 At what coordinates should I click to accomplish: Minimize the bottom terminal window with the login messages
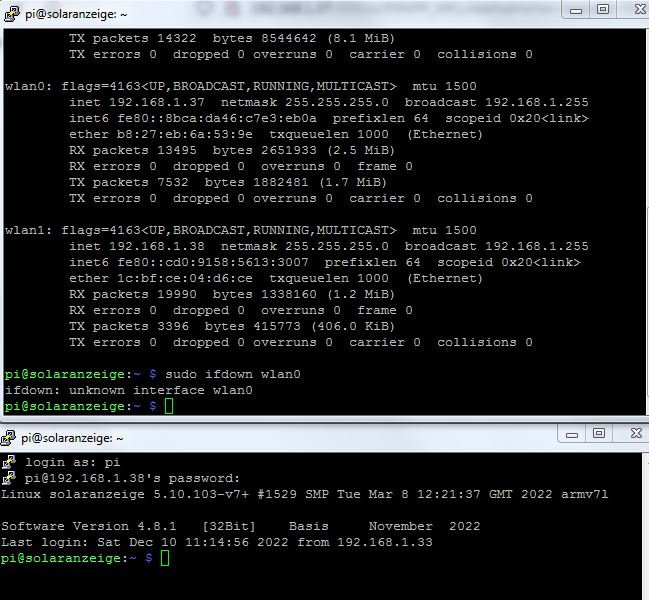pos(574,433)
